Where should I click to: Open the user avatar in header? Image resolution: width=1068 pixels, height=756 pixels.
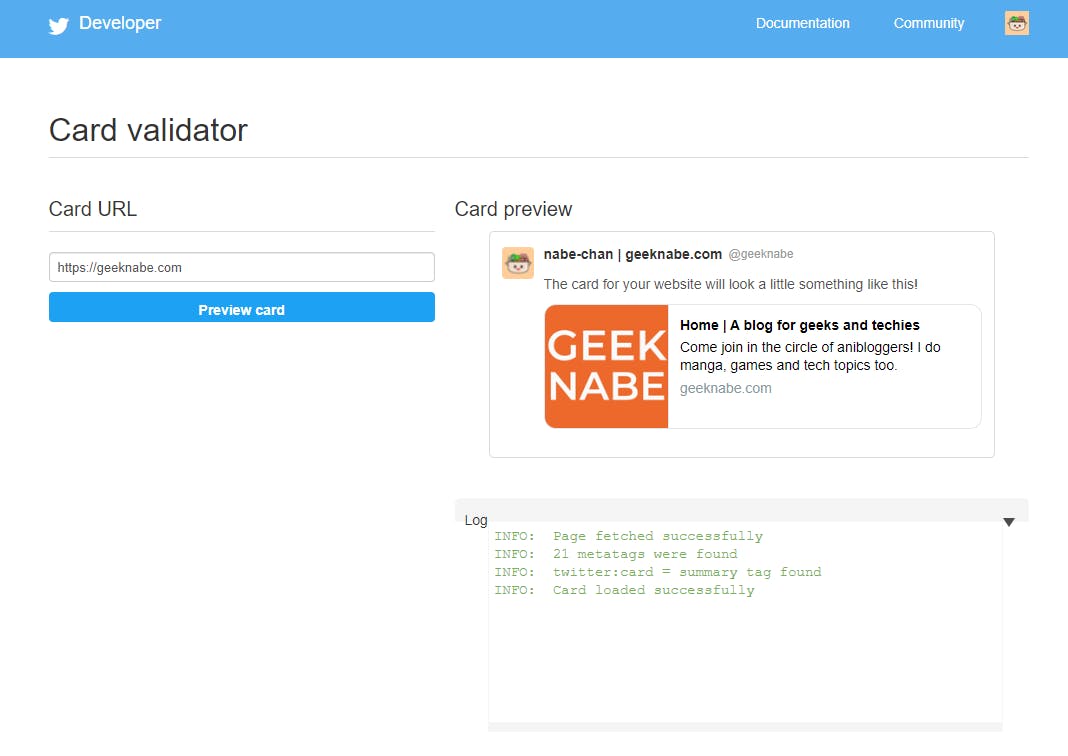point(1016,23)
